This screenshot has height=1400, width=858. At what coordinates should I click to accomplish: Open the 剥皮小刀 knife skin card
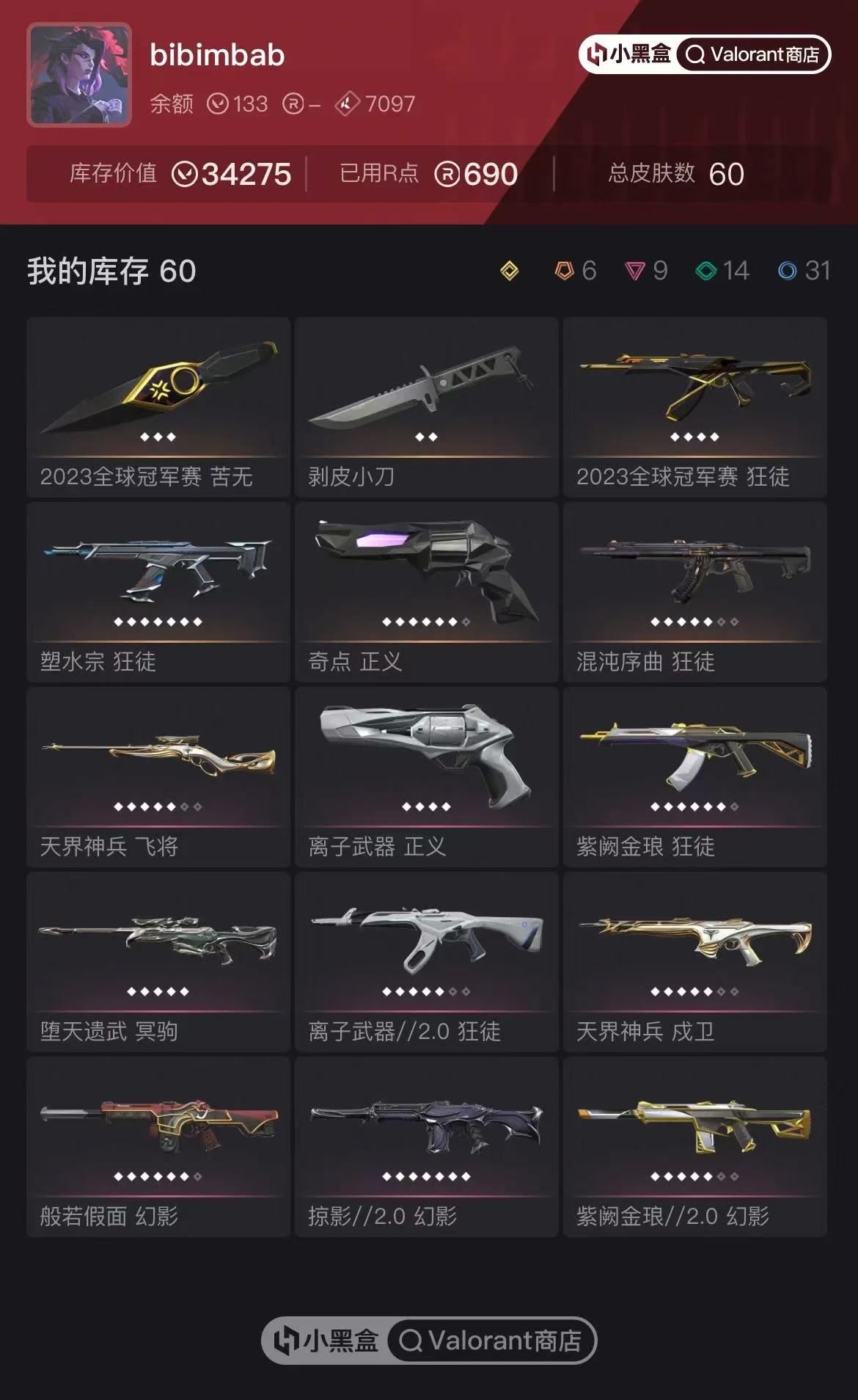(427, 407)
